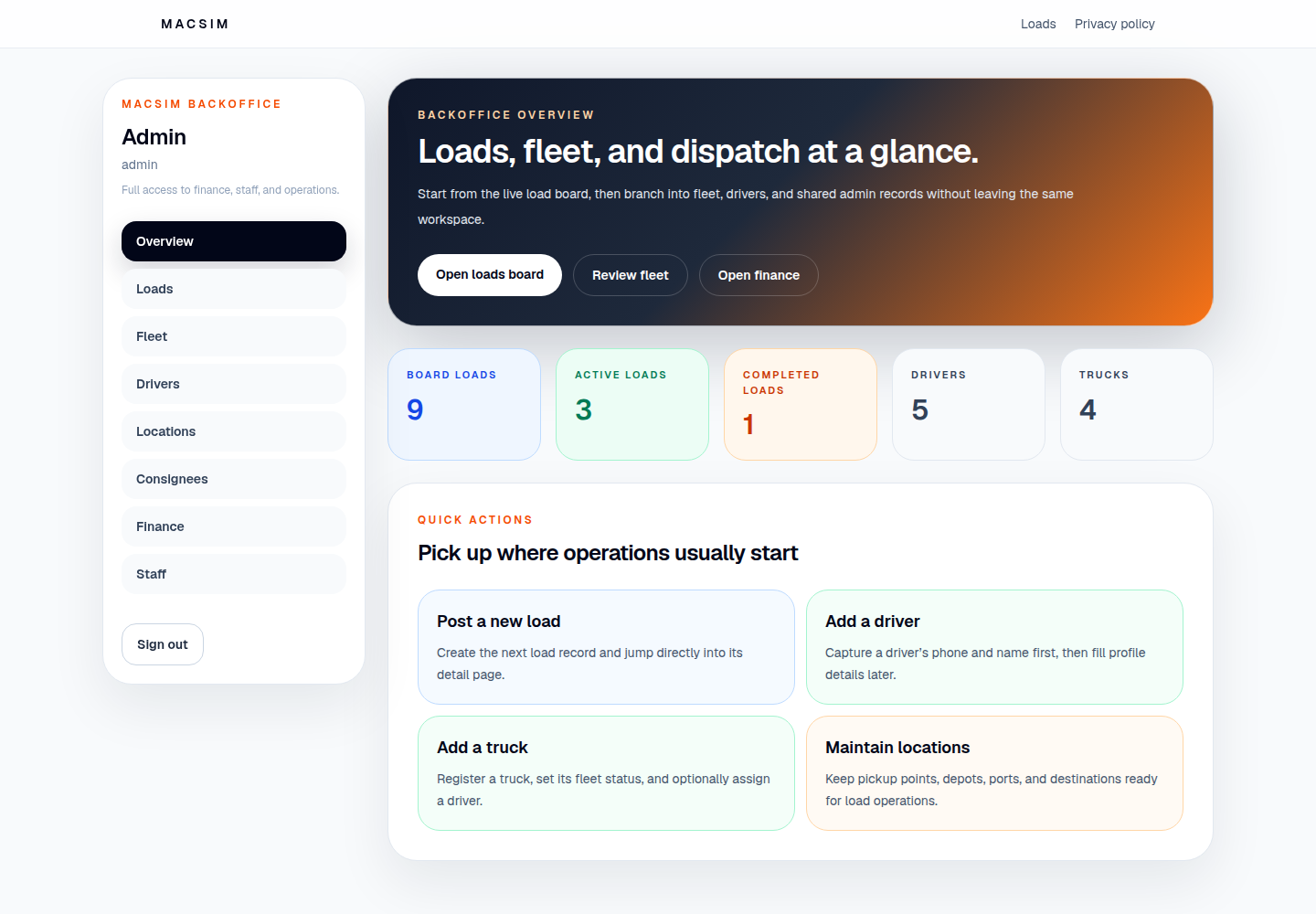The width and height of the screenshot is (1316, 914).
Task: Choose the Post a new load action
Action: coord(606,647)
